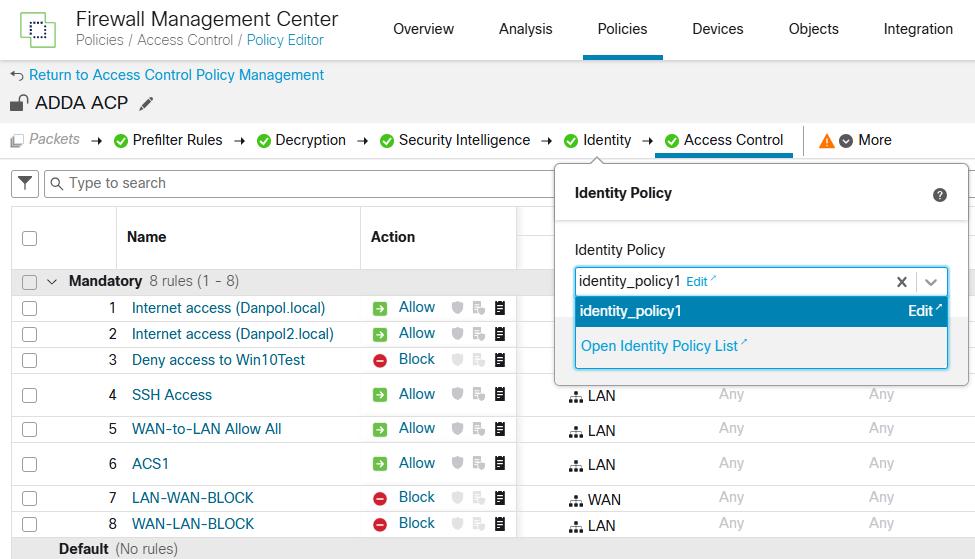
Task: Open the Overview menu
Action: (423, 29)
